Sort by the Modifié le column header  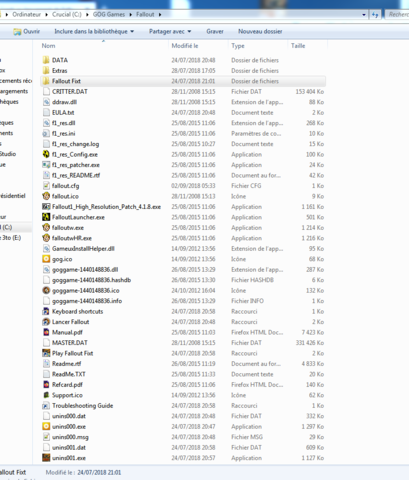pos(185,46)
